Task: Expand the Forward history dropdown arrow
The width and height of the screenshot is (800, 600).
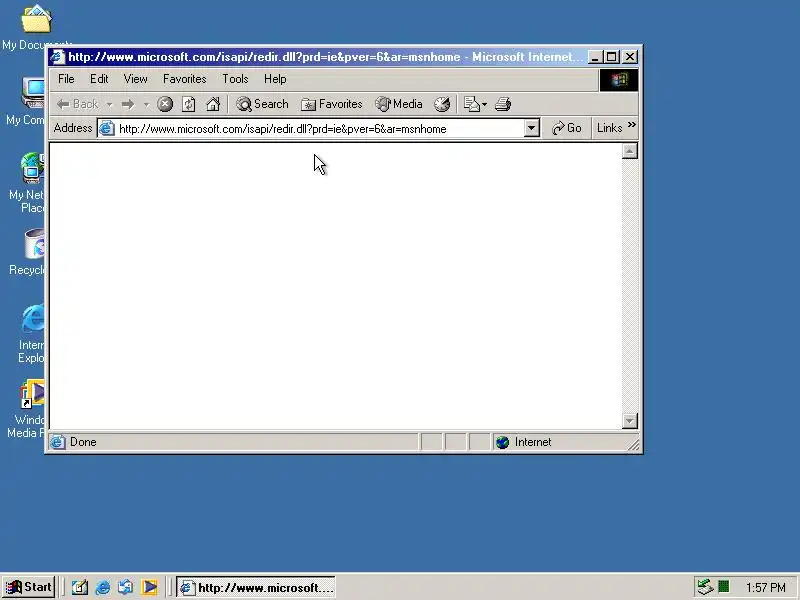Action: click(146, 105)
